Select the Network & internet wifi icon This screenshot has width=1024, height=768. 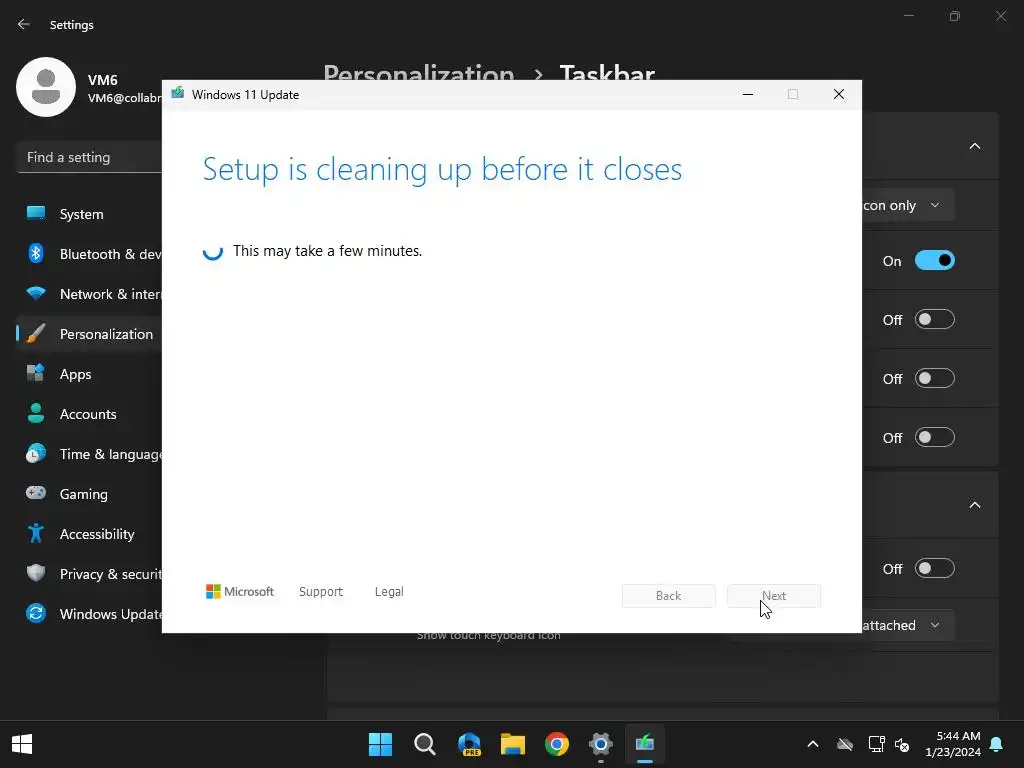[x=36, y=293]
